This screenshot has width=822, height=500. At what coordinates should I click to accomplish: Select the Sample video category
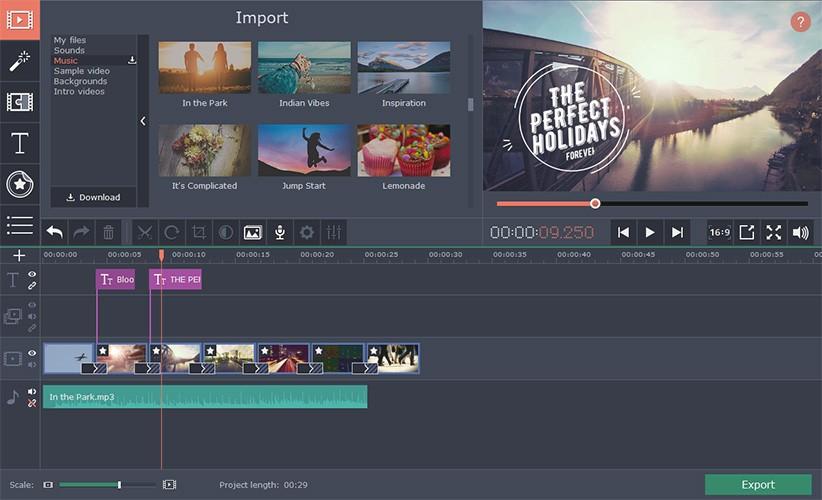(82, 71)
